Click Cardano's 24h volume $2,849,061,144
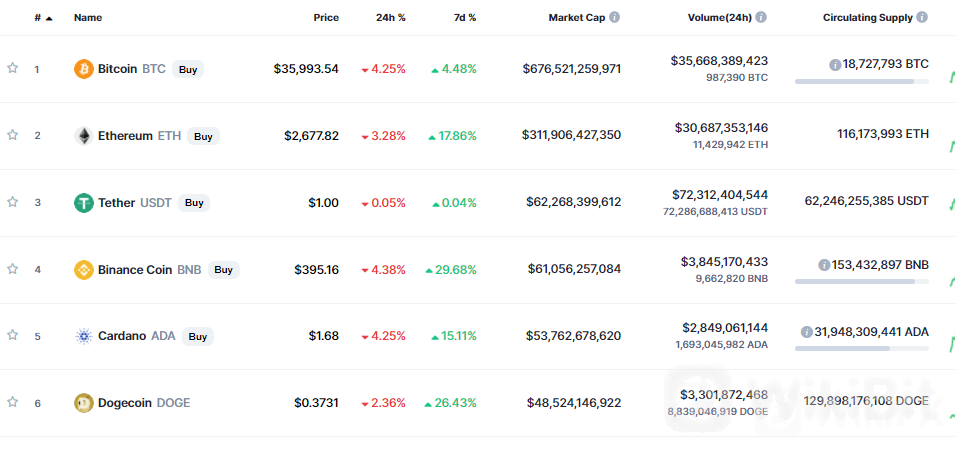Image resolution: width=955 pixels, height=454 pixels. (x=724, y=328)
